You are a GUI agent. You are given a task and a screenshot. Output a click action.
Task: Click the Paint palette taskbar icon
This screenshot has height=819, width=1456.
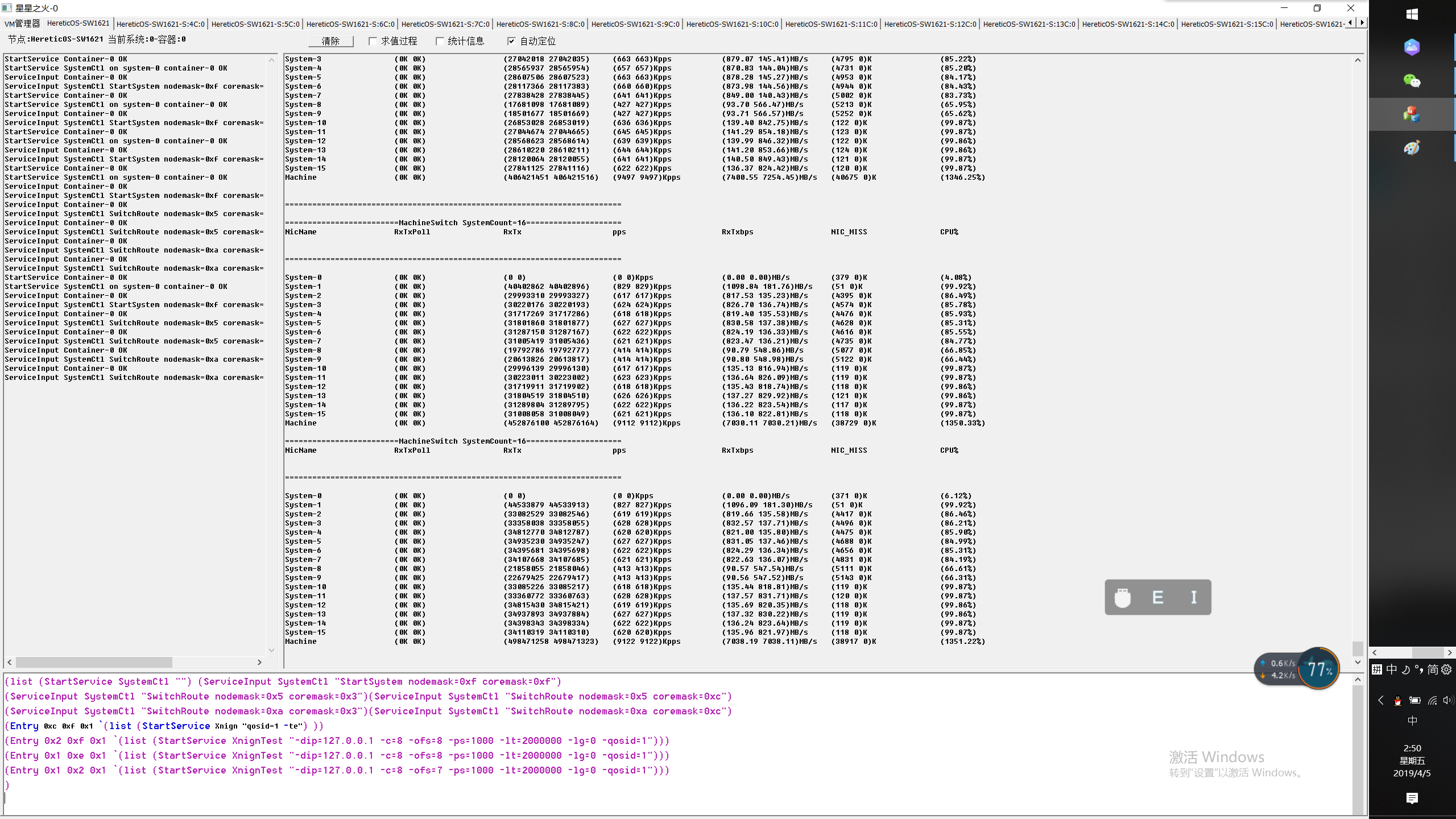pyautogui.click(x=1412, y=148)
